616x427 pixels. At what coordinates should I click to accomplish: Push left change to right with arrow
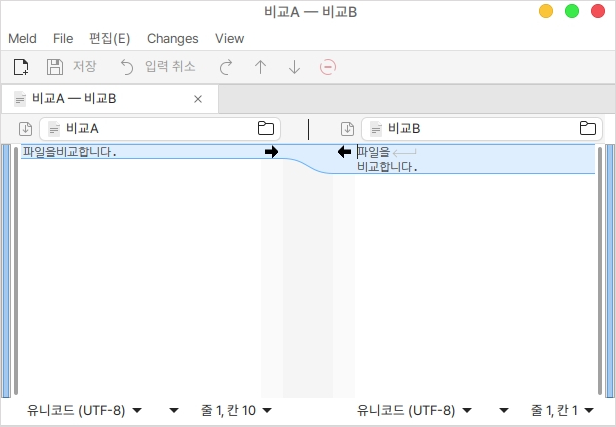271,152
